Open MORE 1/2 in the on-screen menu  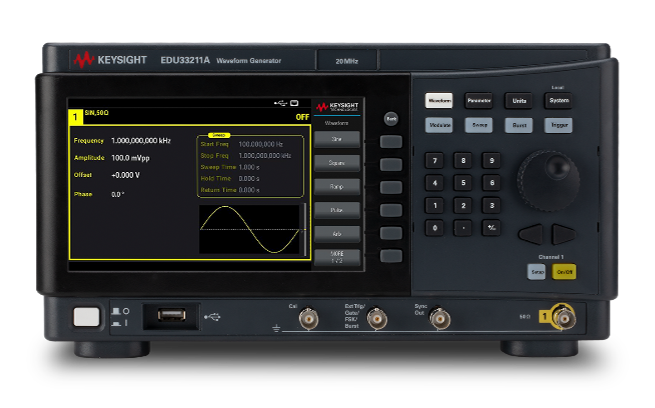click(x=337, y=257)
